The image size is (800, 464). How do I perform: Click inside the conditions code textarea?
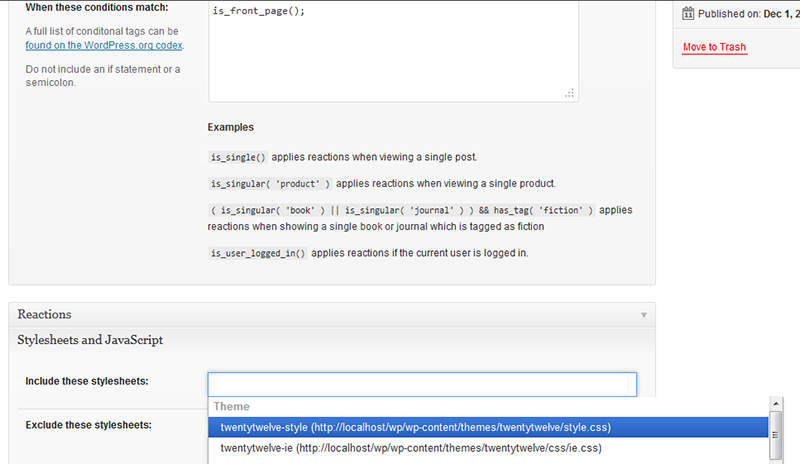point(393,50)
